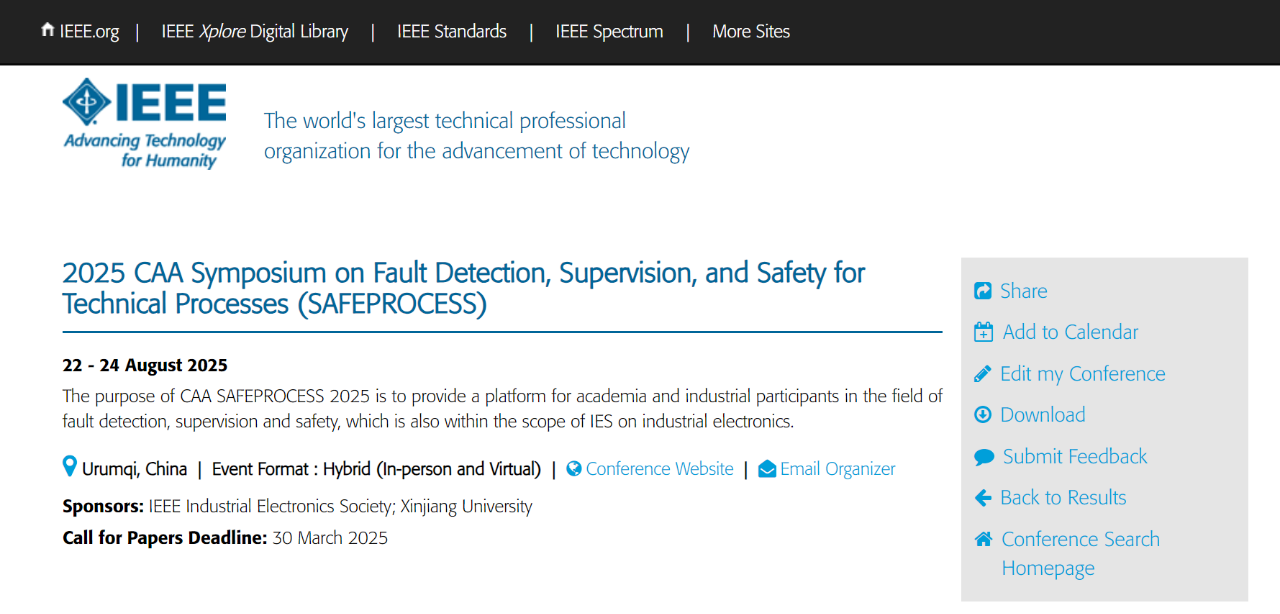Click the Conference Search home icon
This screenshot has width=1280, height=614.
(983, 539)
